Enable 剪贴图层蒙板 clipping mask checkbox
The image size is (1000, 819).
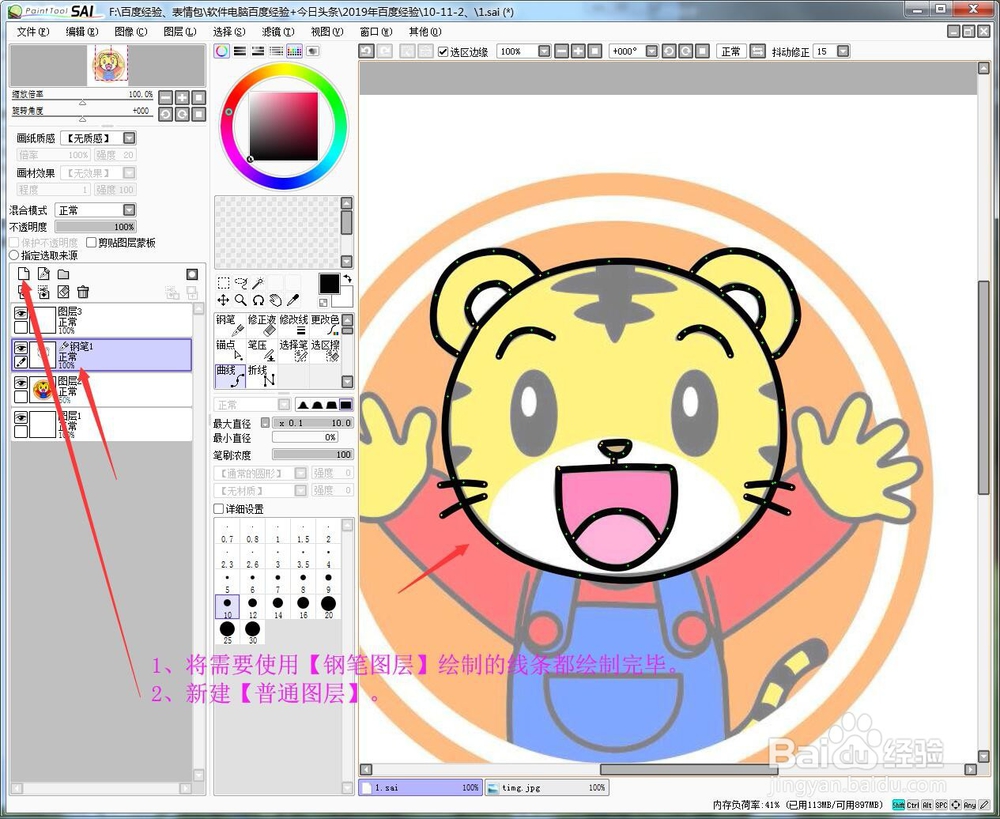(x=91, y=242)
